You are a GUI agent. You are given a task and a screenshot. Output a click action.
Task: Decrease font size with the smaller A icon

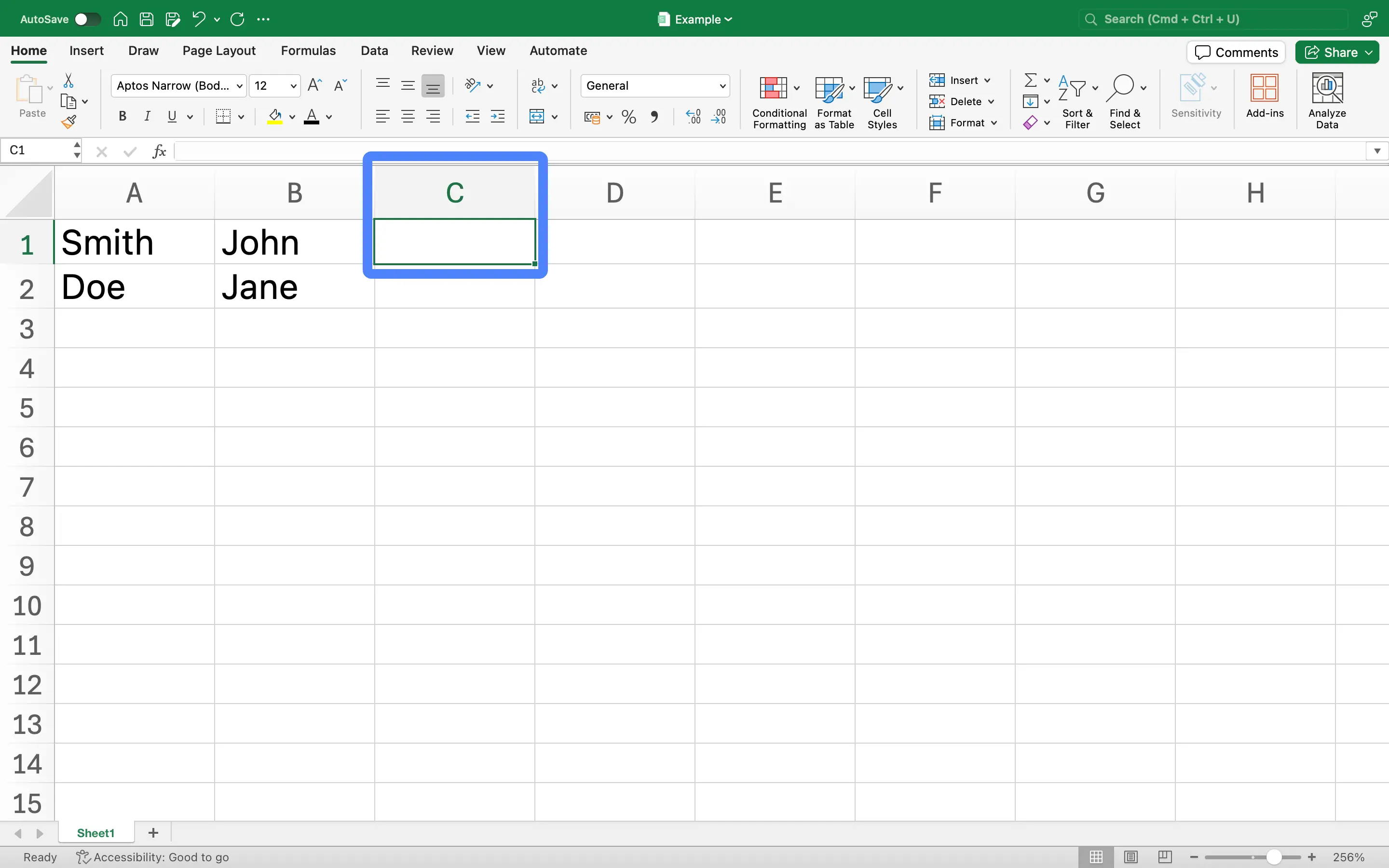tap(341, 85)
